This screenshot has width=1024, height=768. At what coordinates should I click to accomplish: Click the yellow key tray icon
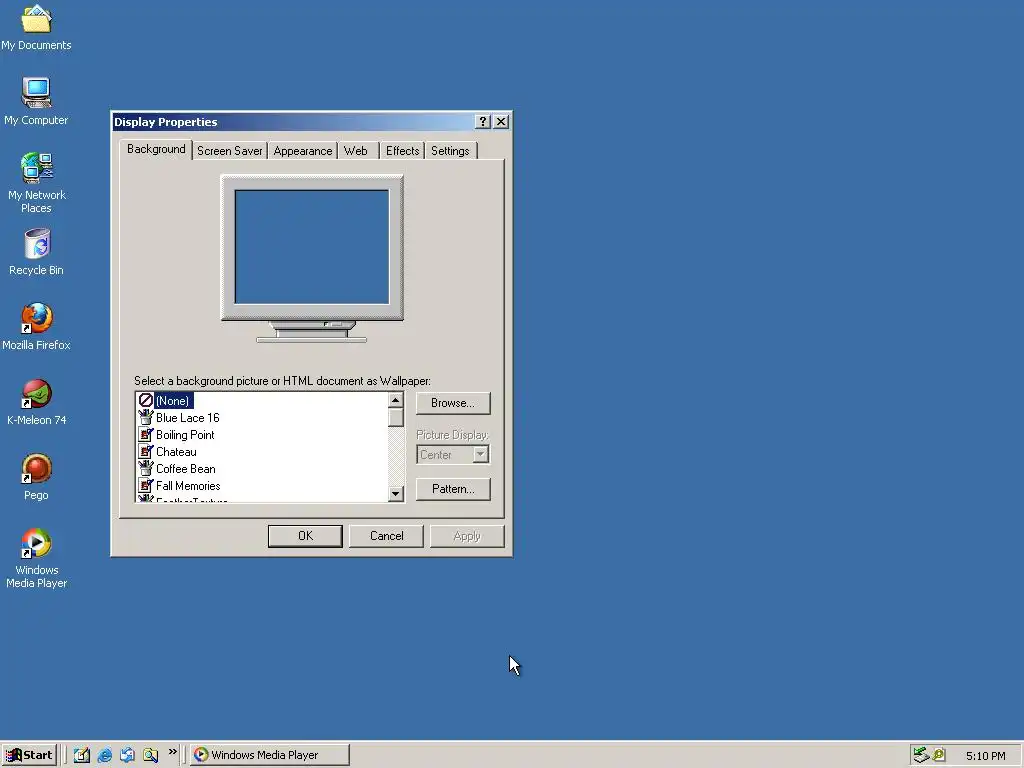pos(939,755)
